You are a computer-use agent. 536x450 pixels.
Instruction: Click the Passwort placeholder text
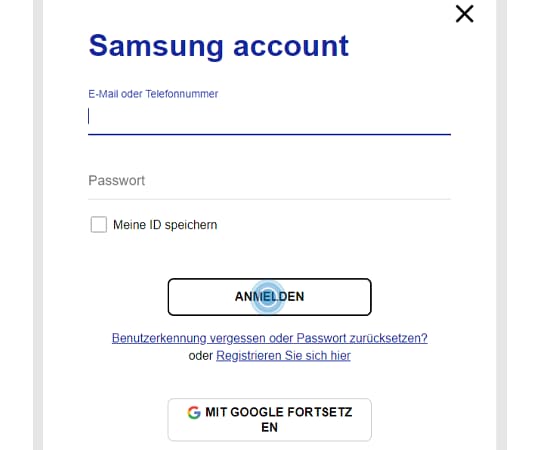pos(117,181)
